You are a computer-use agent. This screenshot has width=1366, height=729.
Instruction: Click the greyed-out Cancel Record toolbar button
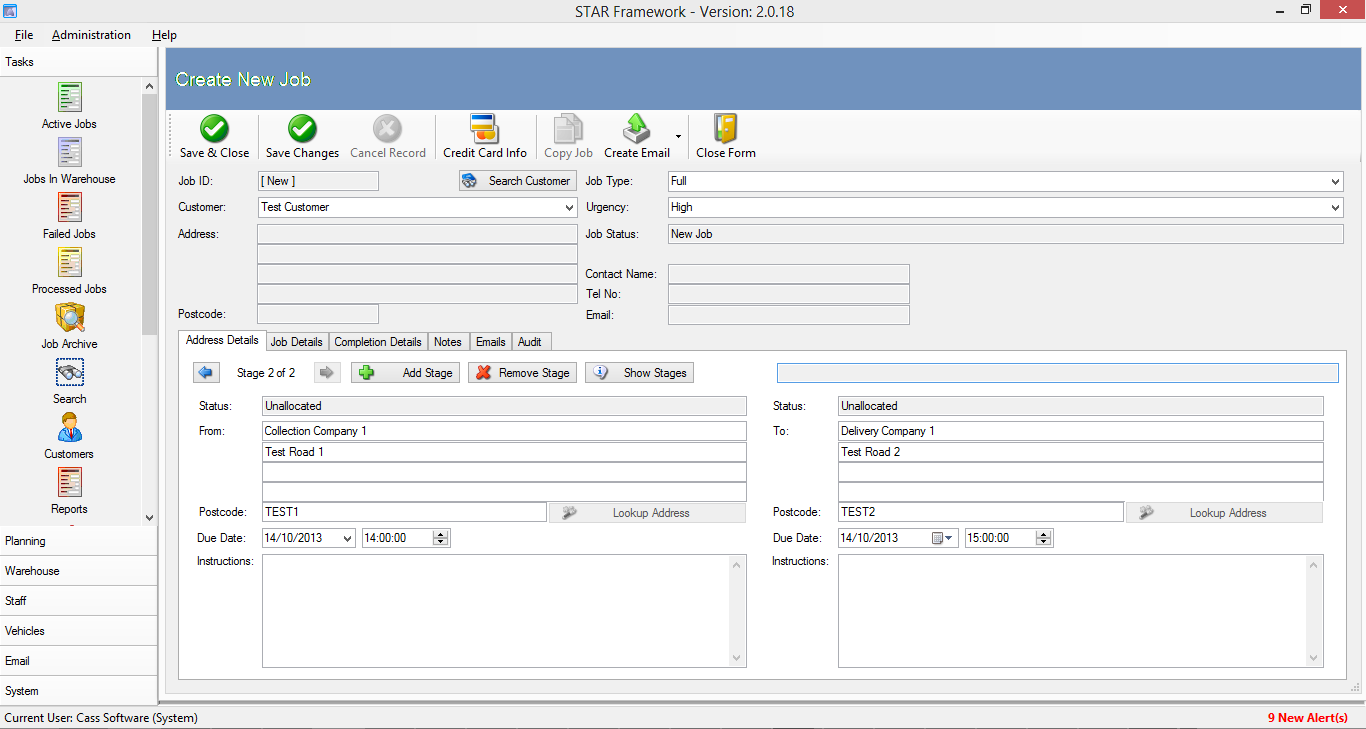coord(388,137)
